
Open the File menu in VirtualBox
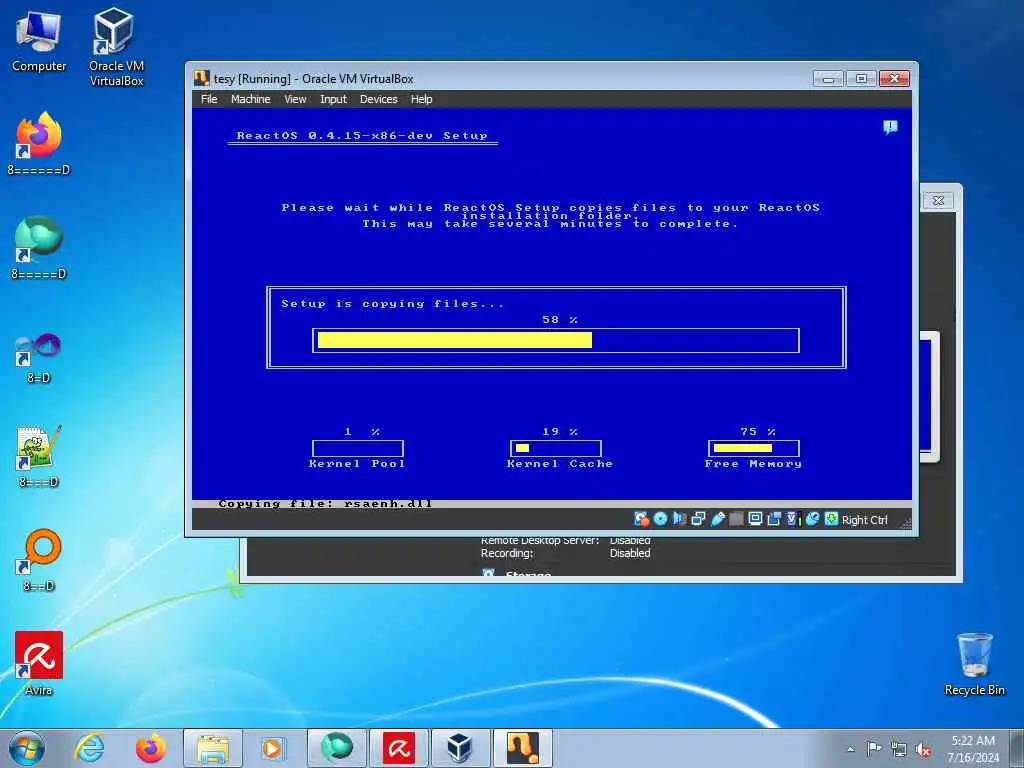click(x=209, y=99)
